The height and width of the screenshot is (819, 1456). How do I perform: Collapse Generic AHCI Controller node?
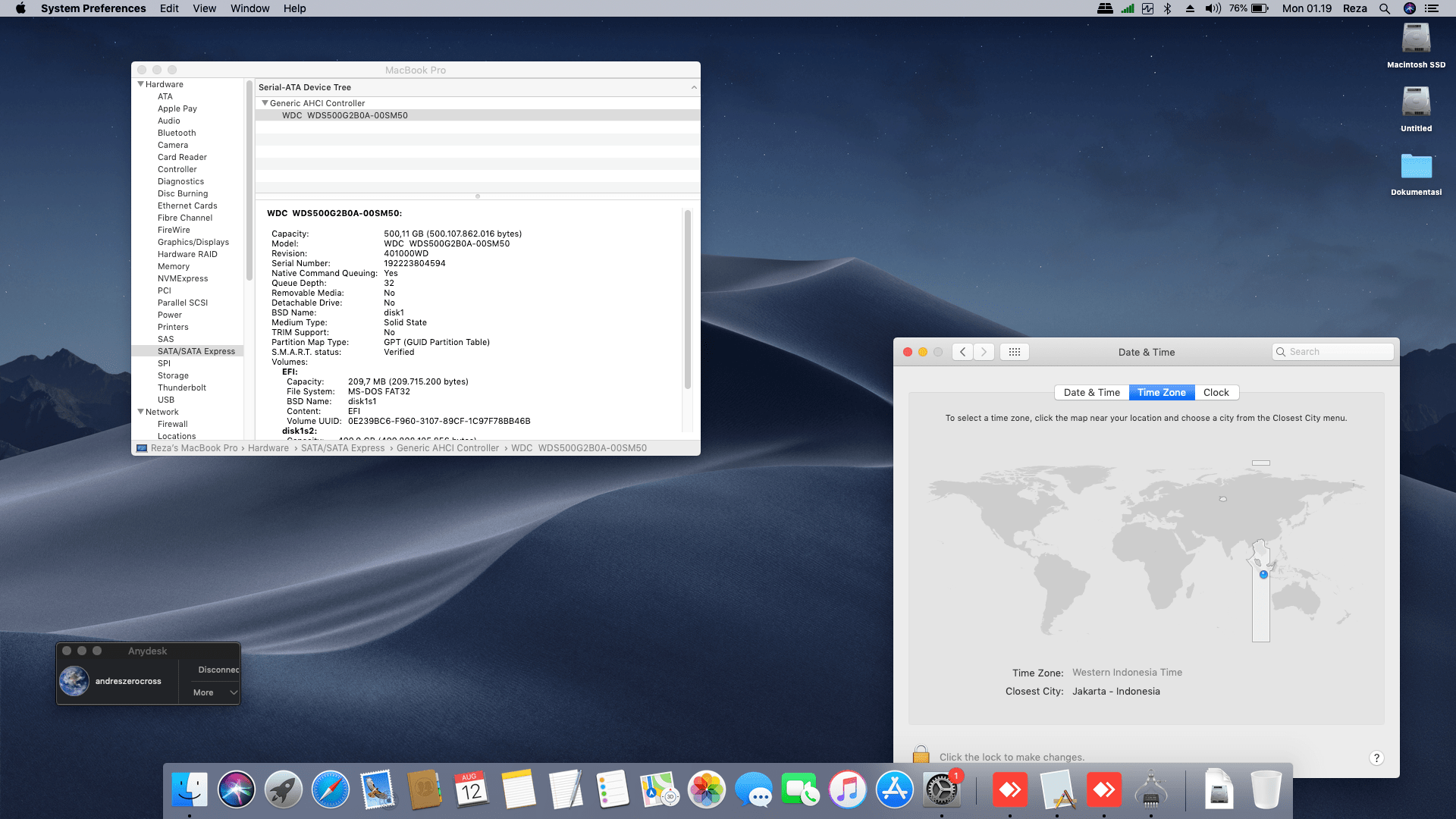[x=265, y=103]
